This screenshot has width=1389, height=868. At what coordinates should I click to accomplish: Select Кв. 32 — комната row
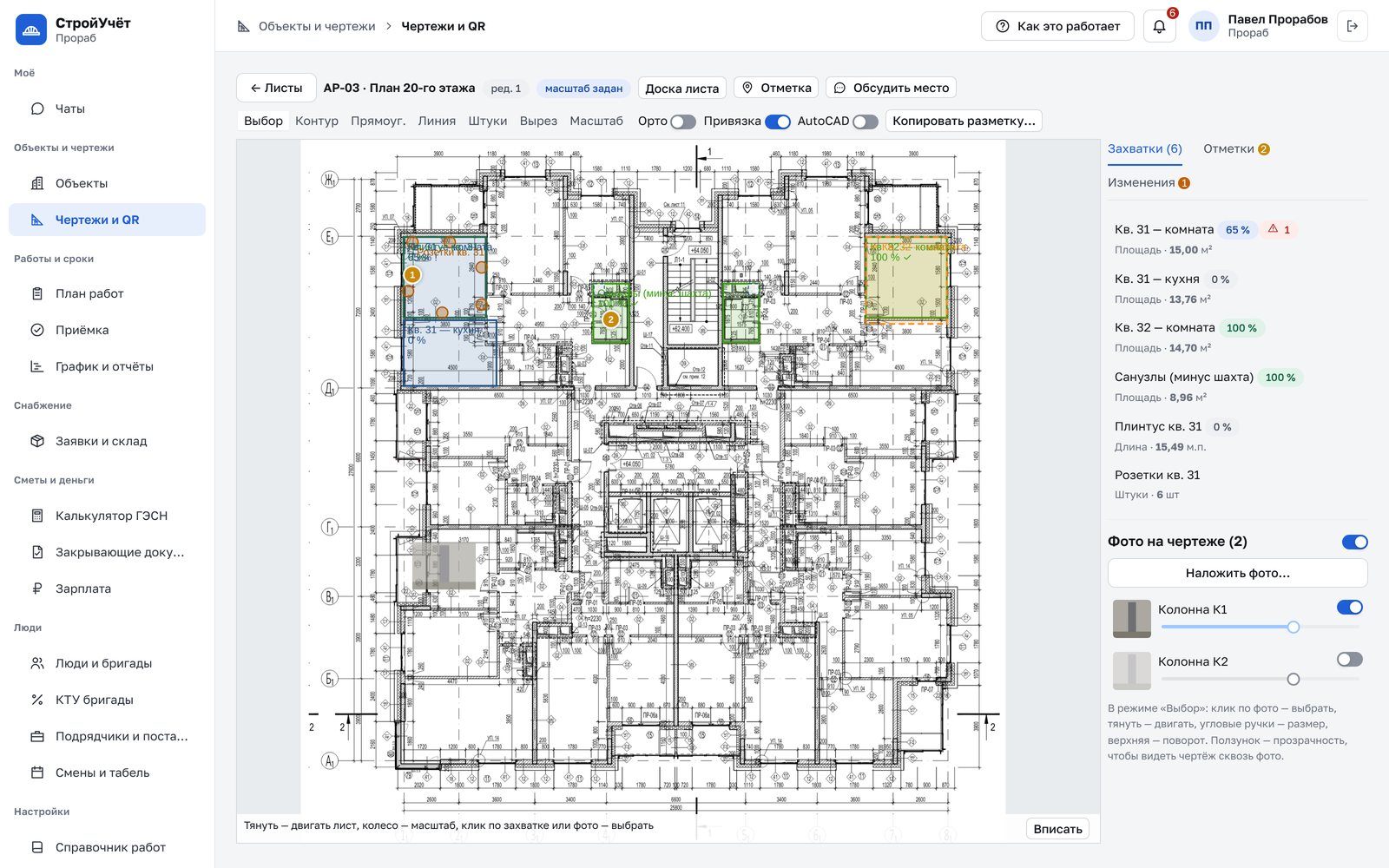pos(1237,338)
